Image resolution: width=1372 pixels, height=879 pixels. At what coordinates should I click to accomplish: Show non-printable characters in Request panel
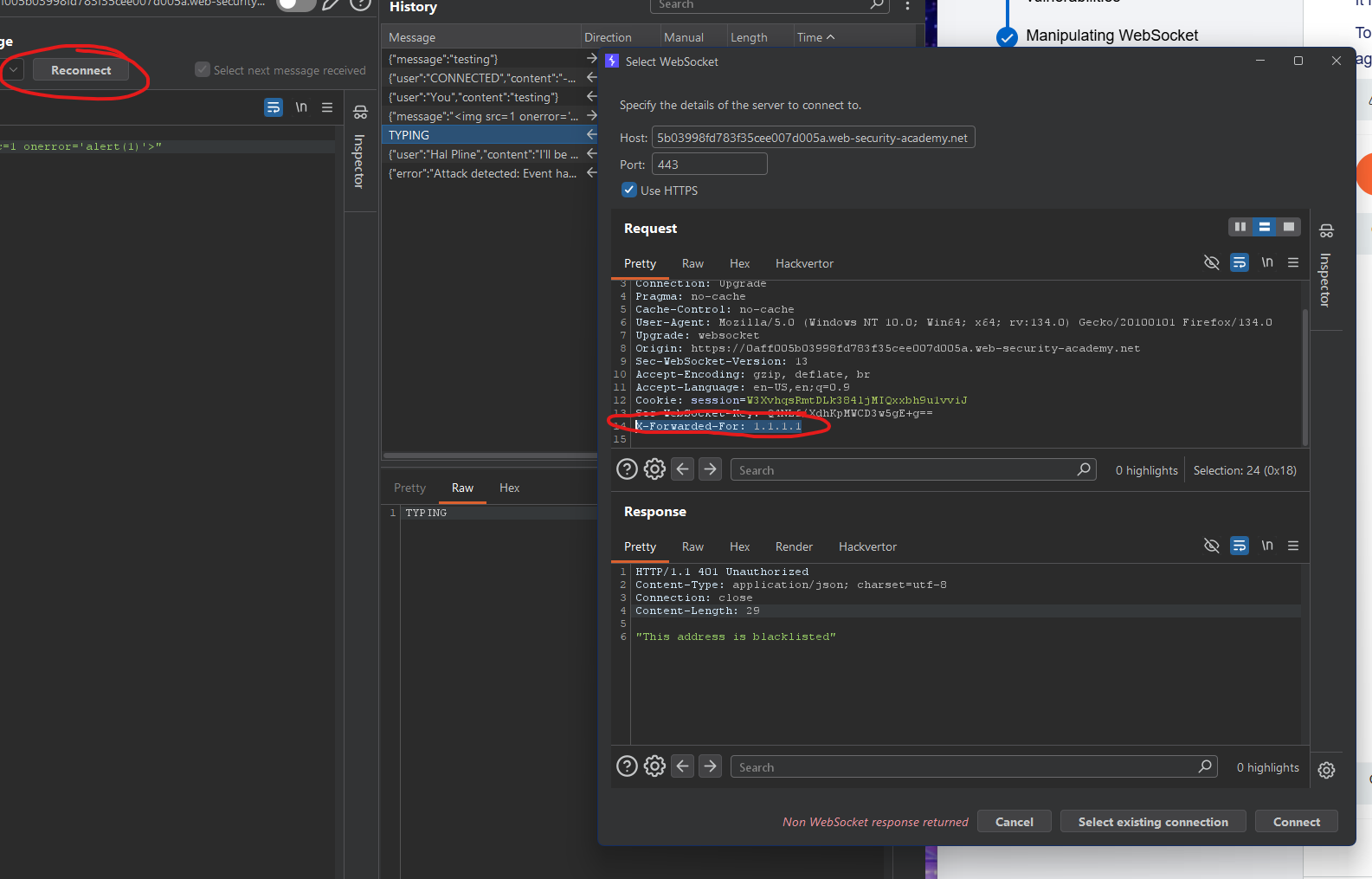click(x=1266, y=262)
